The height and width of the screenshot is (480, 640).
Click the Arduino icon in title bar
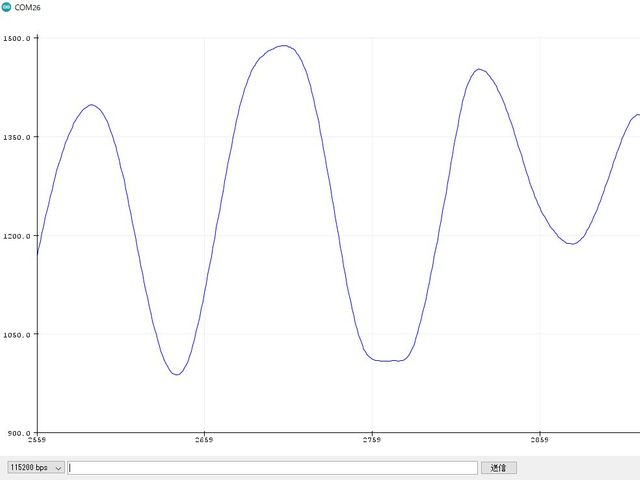click(x=7, y=7)
